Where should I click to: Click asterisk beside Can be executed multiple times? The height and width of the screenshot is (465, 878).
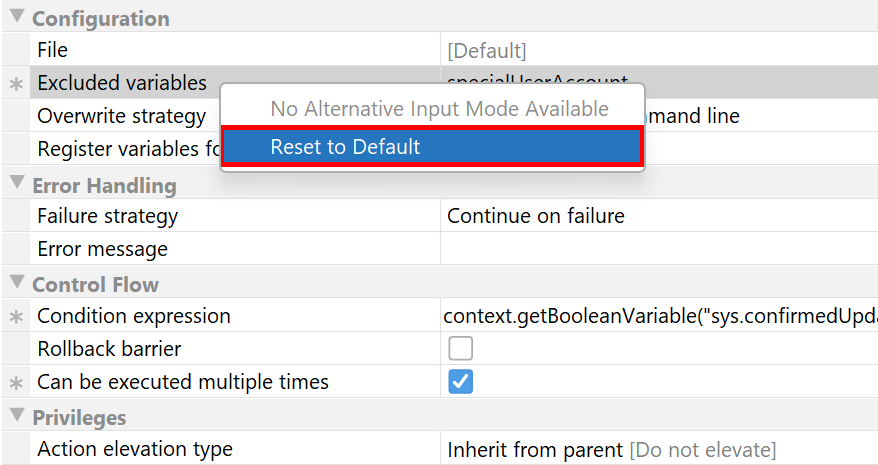(16, 383)
